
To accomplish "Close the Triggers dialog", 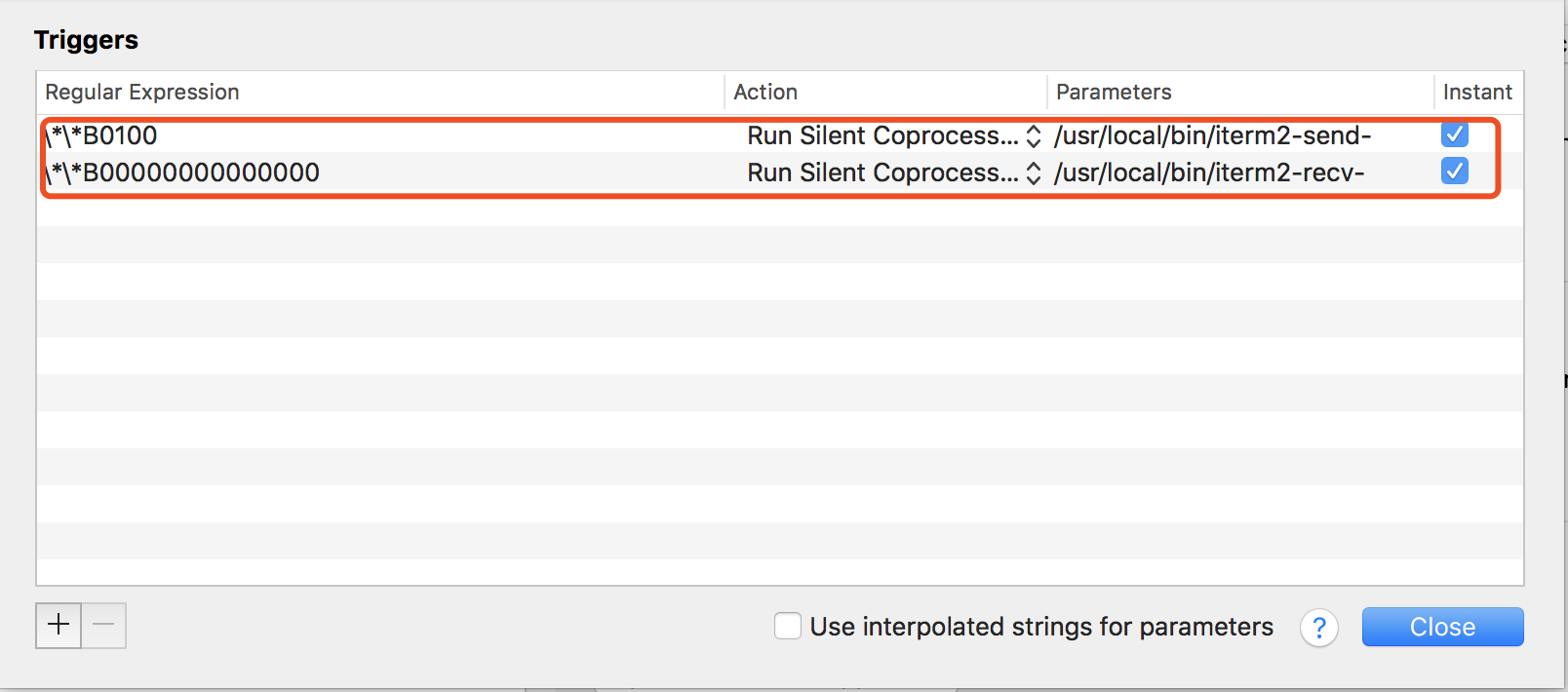I will coord(1442,627).
